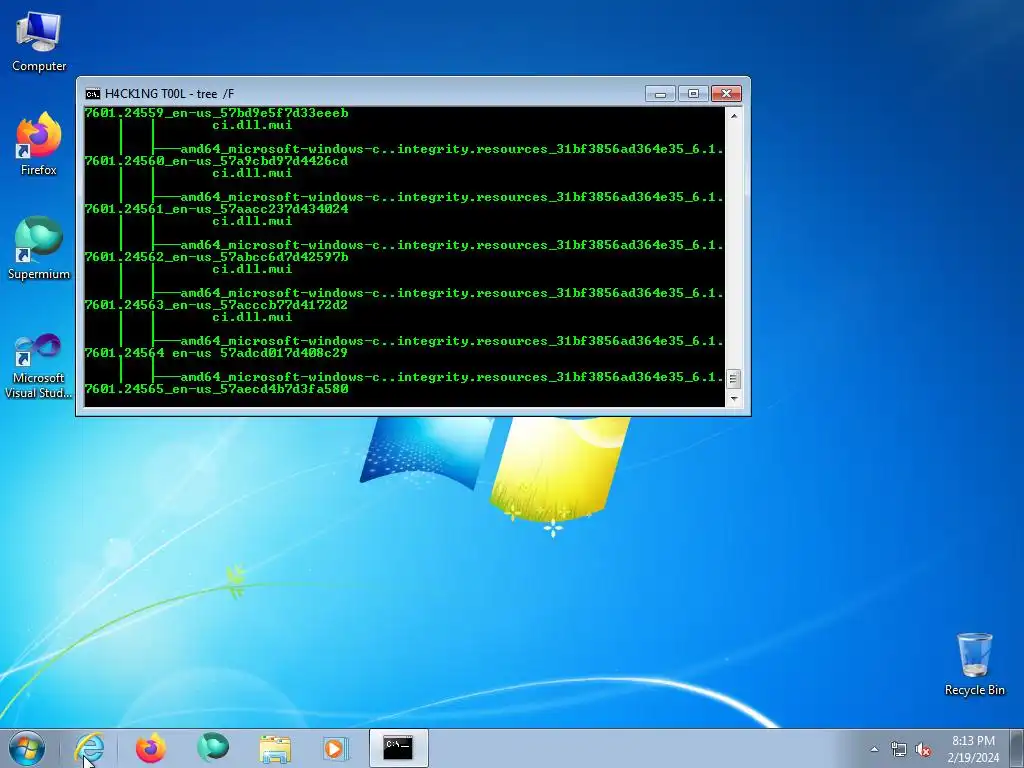The image size is (1024, 768).
Task: Click ci.dll.mui under the 24563 entry
Action: [x=252, y=317]
